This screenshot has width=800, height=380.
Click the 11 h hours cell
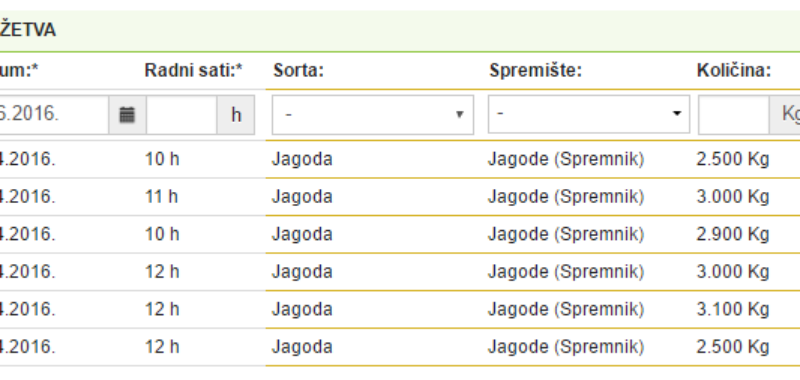click(162, 196)
